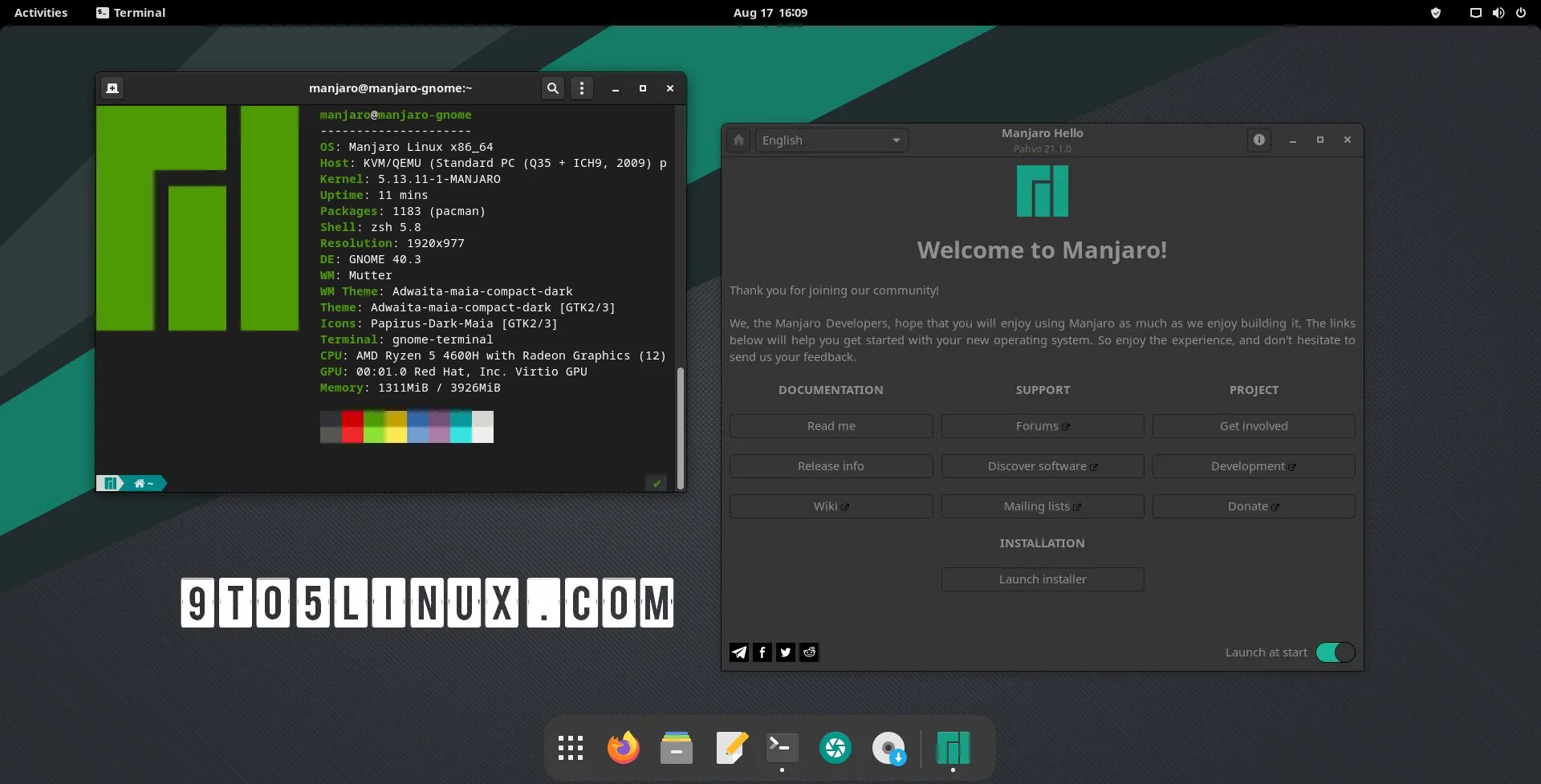Click the display icon in system tray

[1475, 13]
